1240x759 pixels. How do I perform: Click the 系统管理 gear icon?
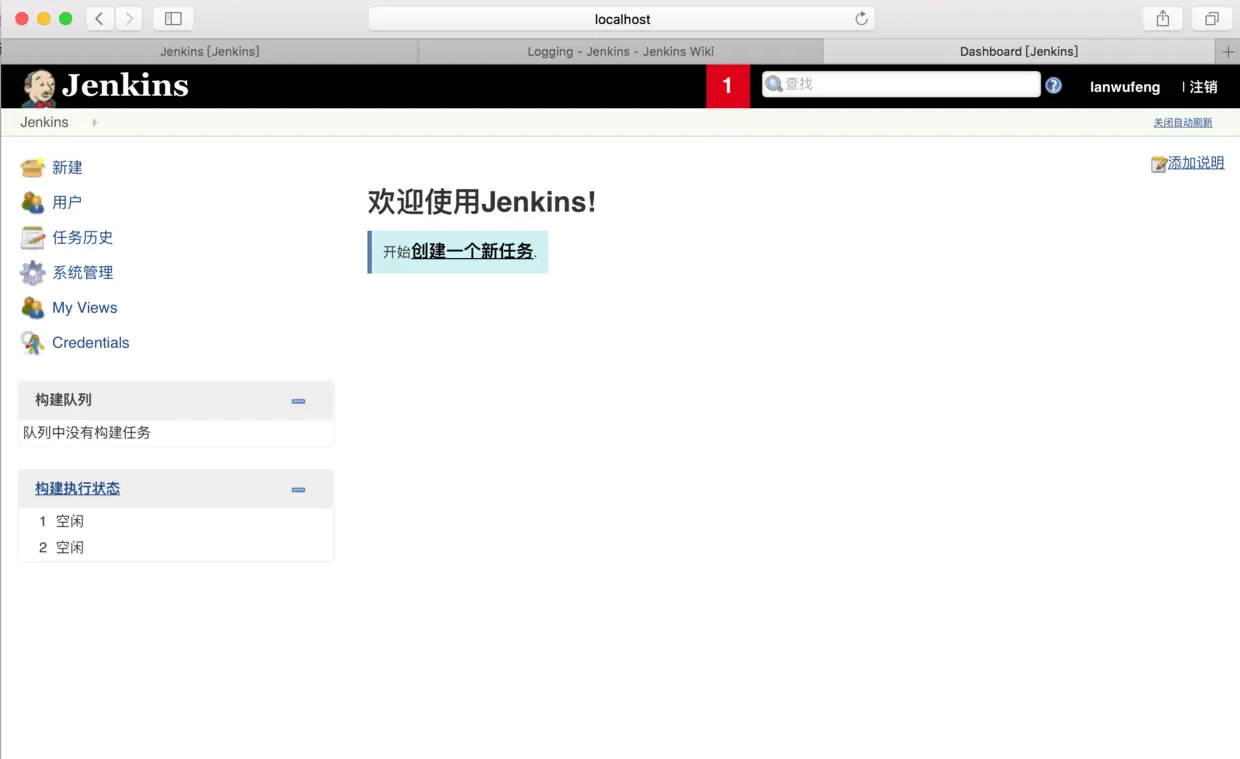33,272
